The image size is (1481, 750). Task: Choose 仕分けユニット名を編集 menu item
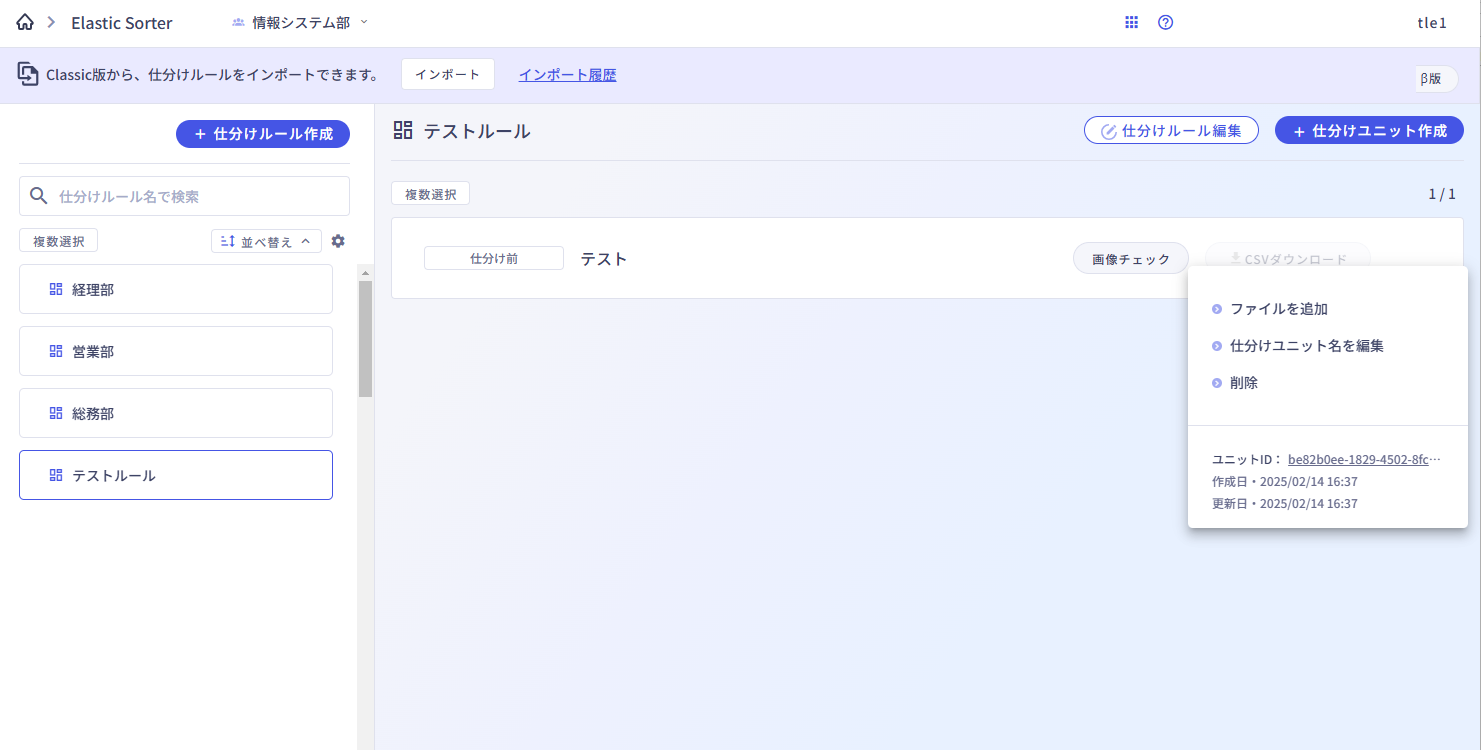pos(1306,346)
